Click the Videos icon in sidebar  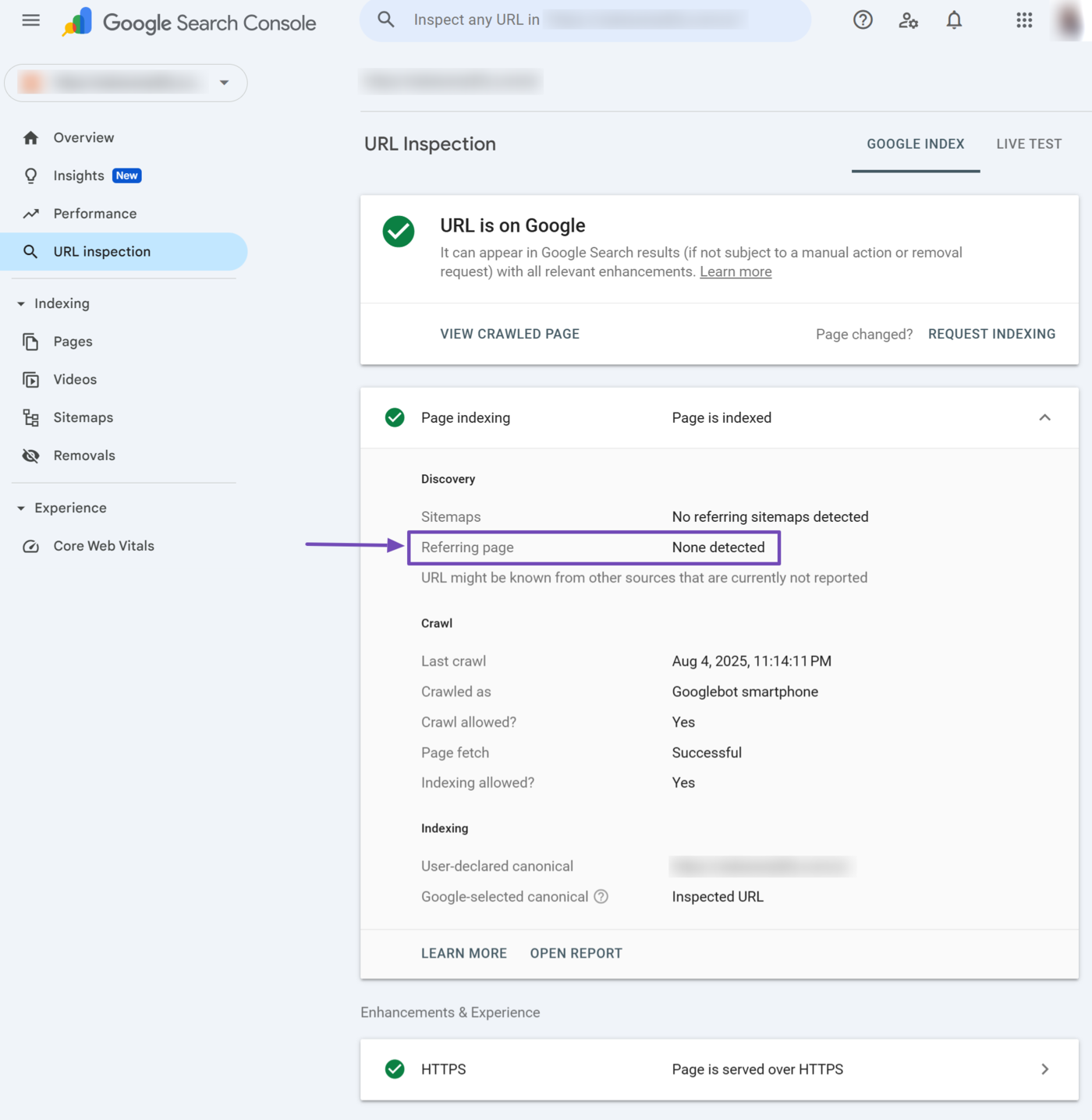(x=31, y=380)
